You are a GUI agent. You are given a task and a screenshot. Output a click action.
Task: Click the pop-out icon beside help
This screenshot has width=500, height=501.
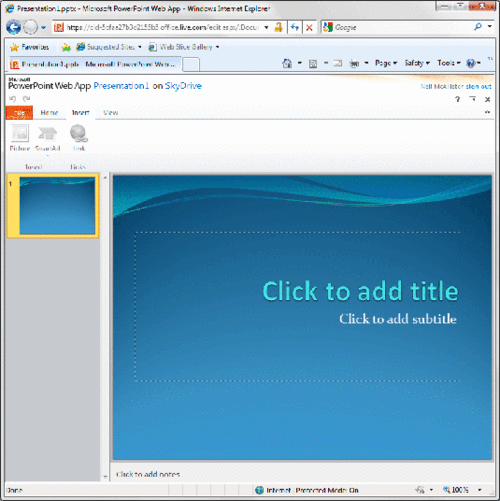point(473,99)
